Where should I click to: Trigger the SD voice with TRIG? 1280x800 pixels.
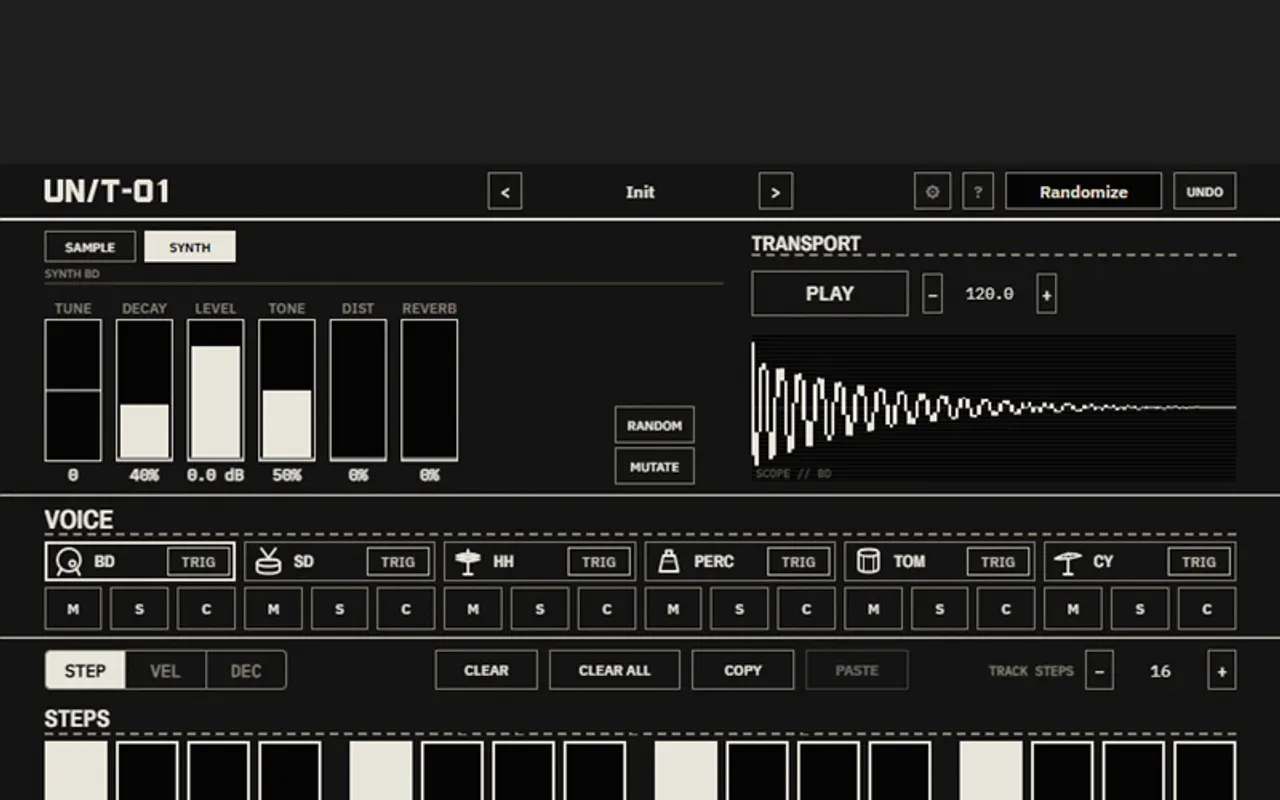(398, 562)
